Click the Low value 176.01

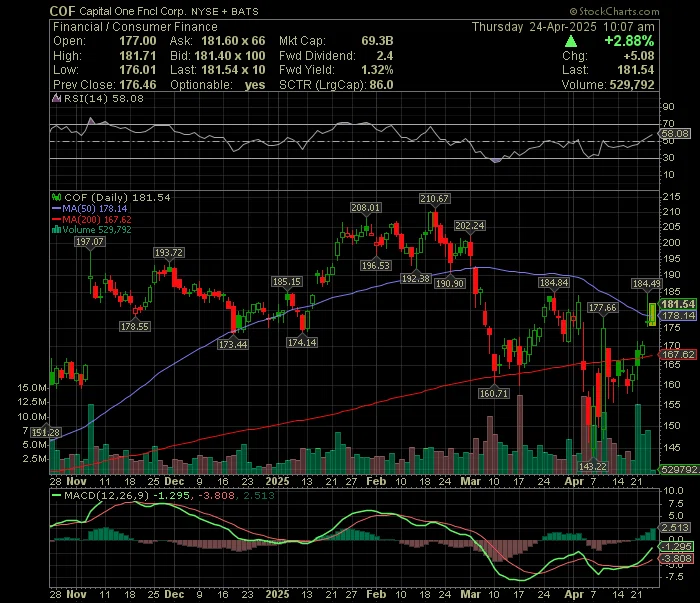click(x=138, y=70)
